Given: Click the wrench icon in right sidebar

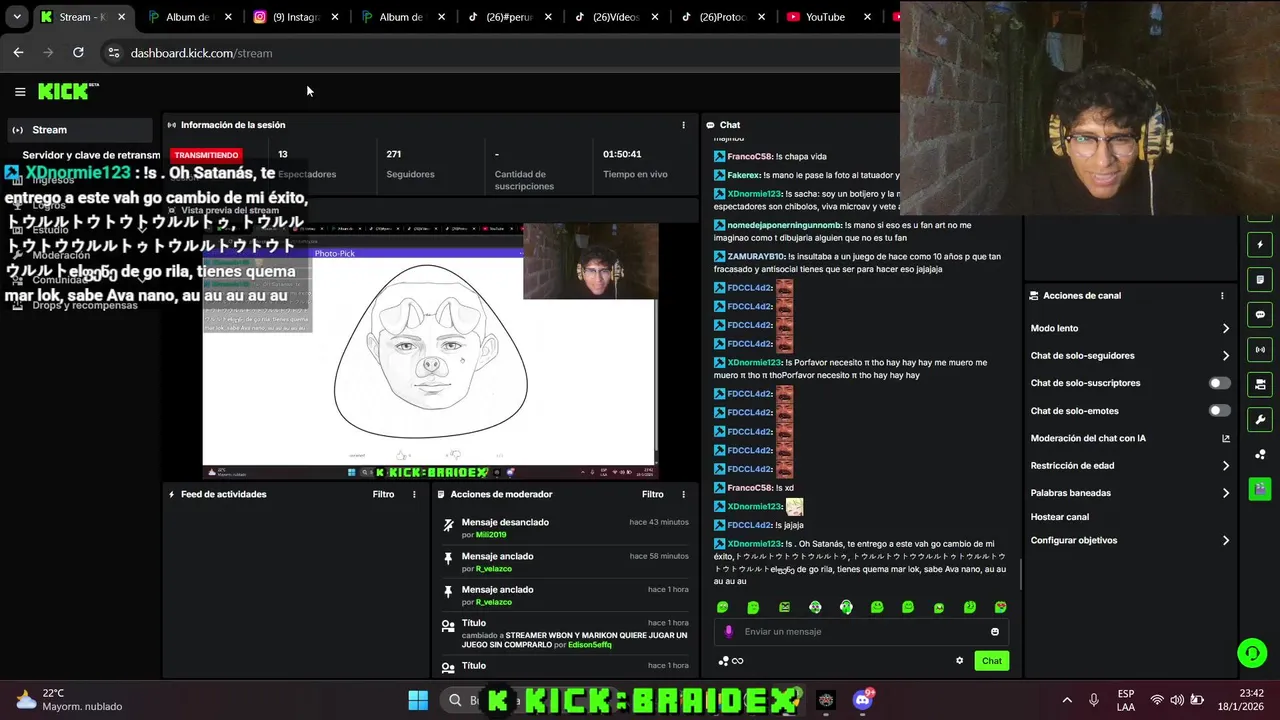Looking at the screenshot, I should pyautogui.click(x=1260, y=419).
